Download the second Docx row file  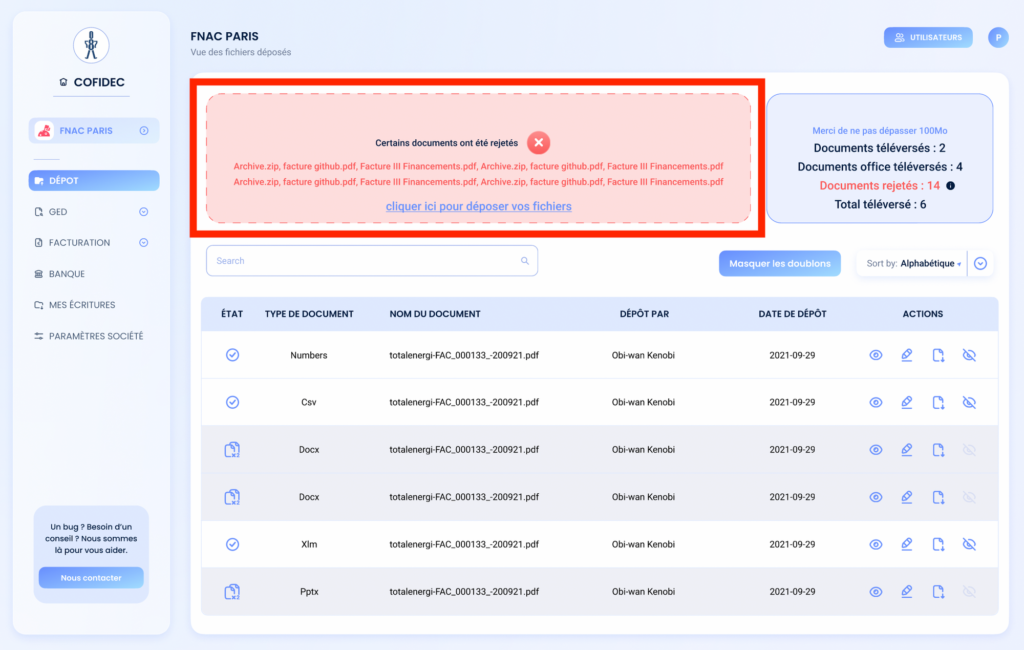938,496
